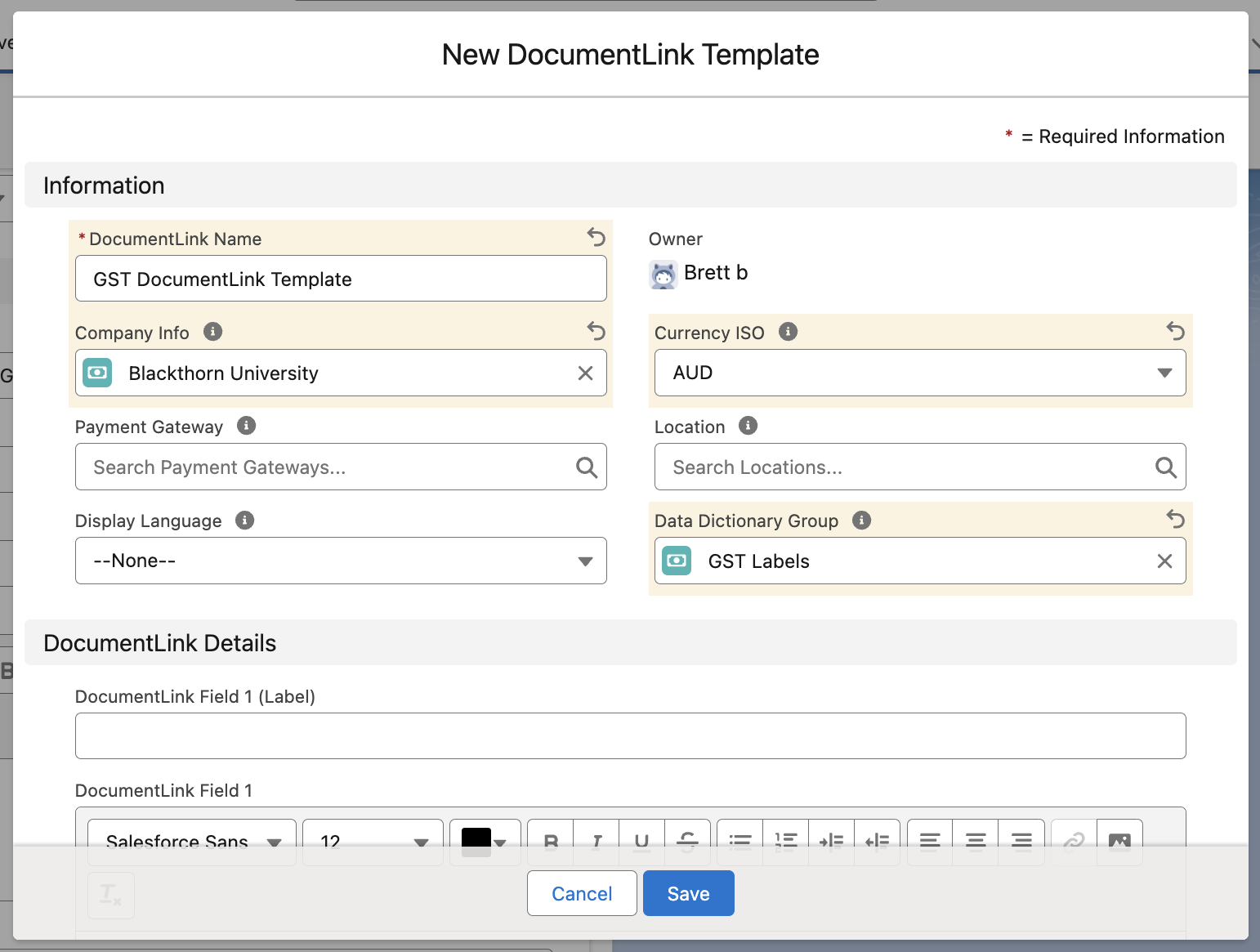Toggle italic formatting in rich text toolbar
1260x952 pixels.
(x=596, y=842)
